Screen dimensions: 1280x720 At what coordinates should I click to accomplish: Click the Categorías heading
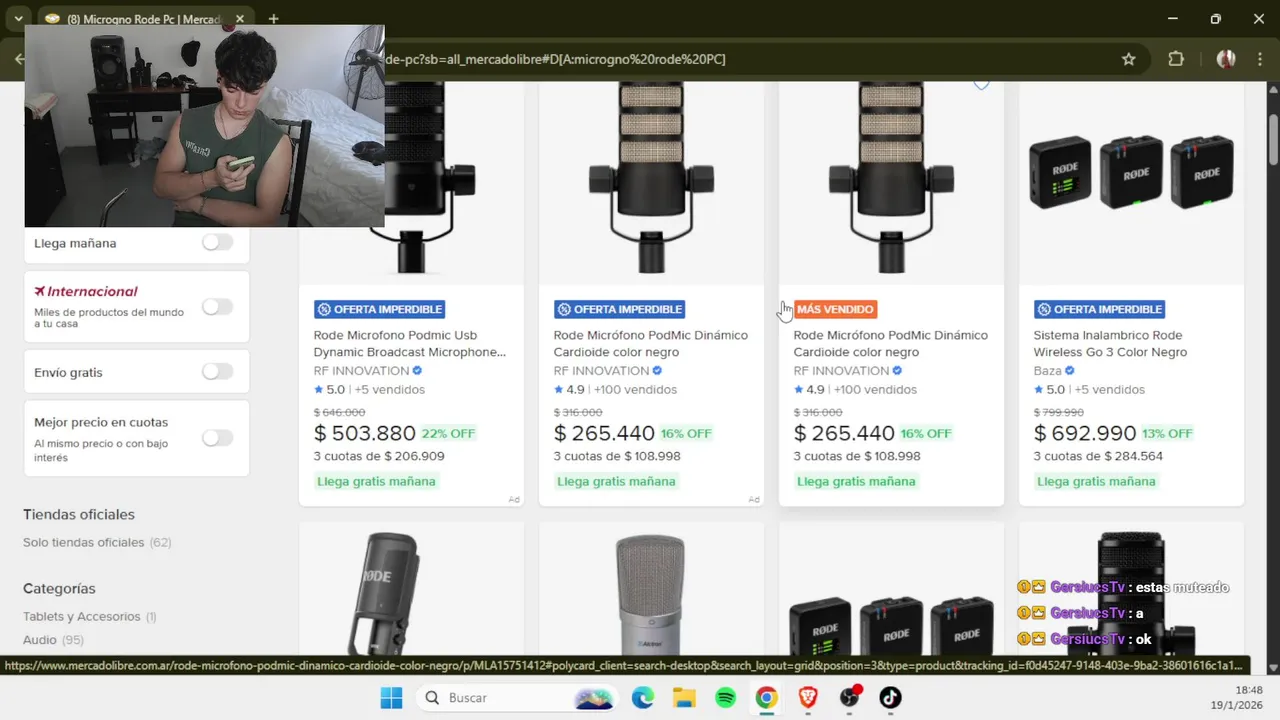click(60, 589)
